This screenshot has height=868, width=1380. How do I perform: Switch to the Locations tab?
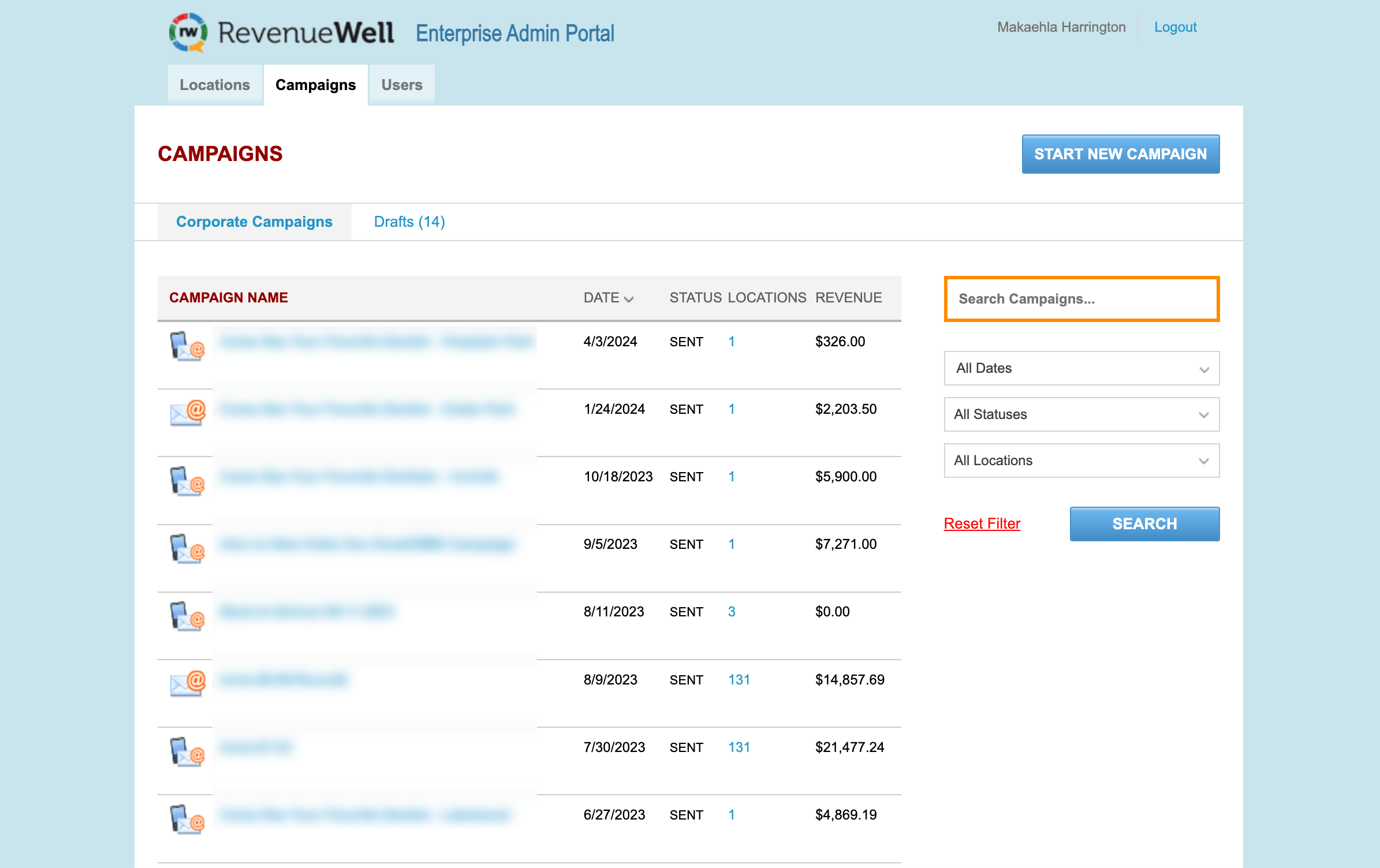(x=215, y=85)
